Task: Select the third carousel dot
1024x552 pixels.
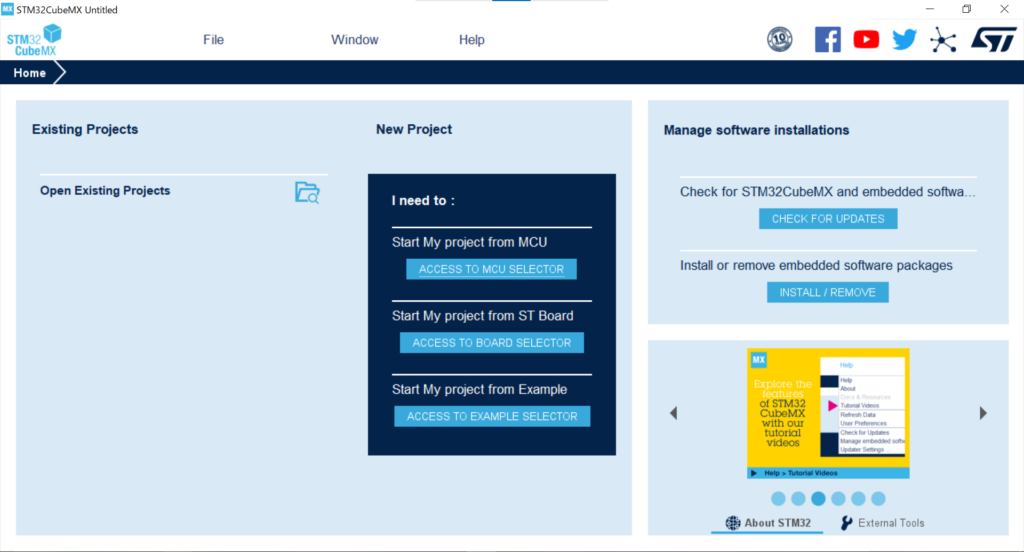Action: tap(818, 498)
